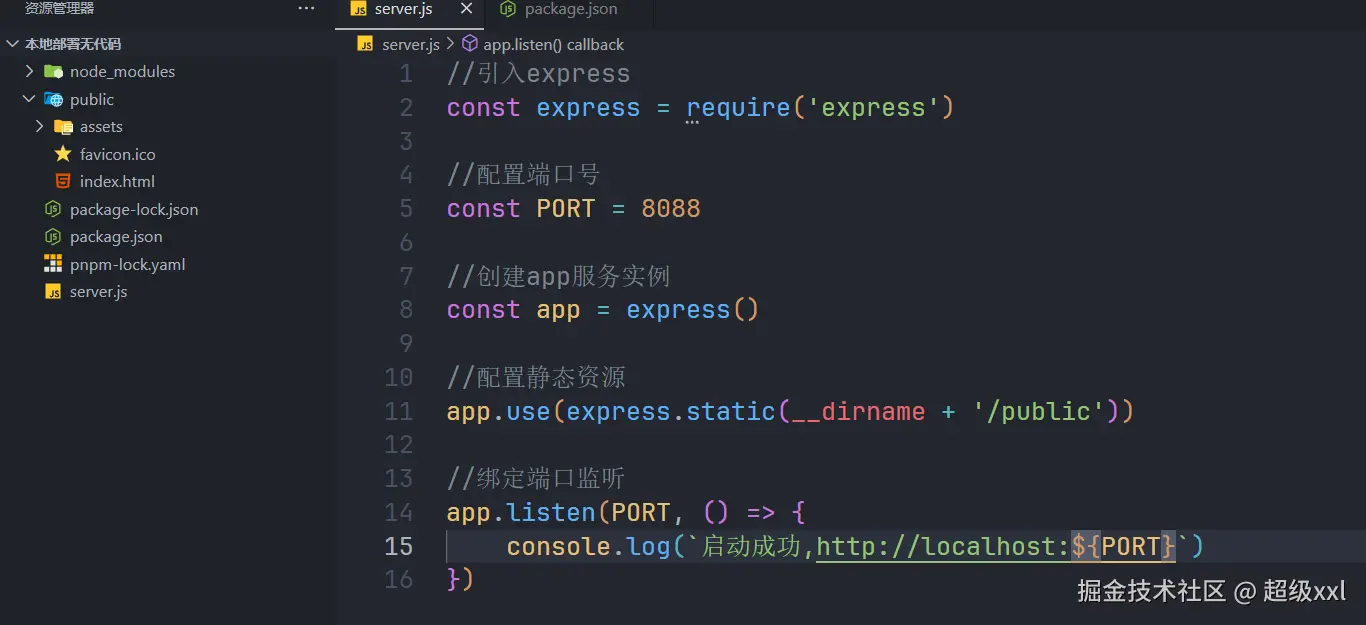1366x625 pixels.
Task: Open package.json in the file tree
Action: coord(116,236)
